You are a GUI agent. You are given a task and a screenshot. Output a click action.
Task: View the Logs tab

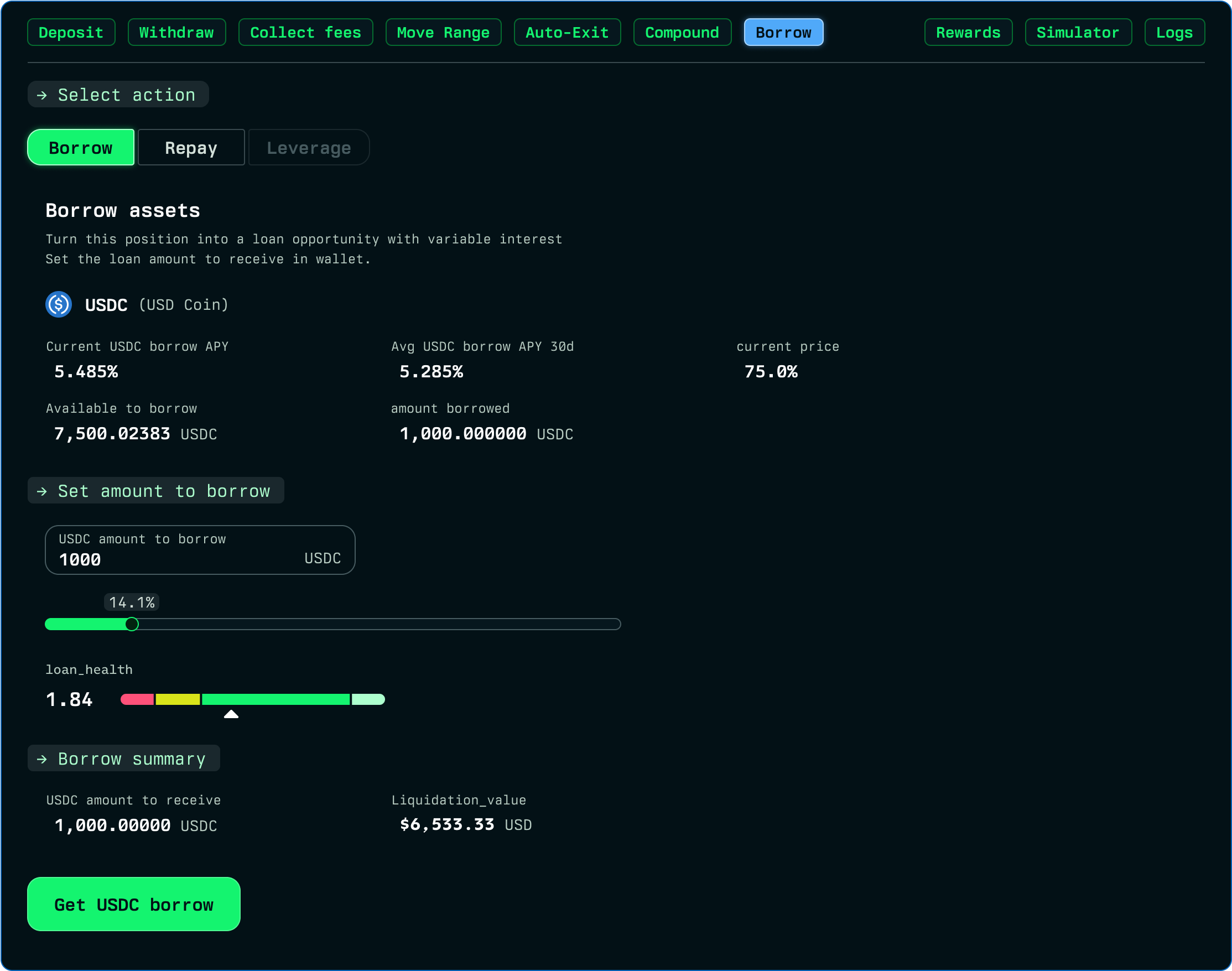tap(1174, 33)
